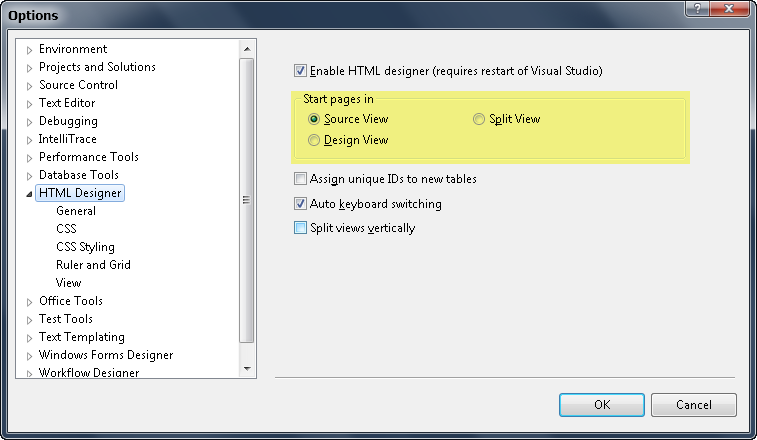The image size is (757, 440).
Task: Expand the Text Editor category arrow
Action: coord(29,103)
